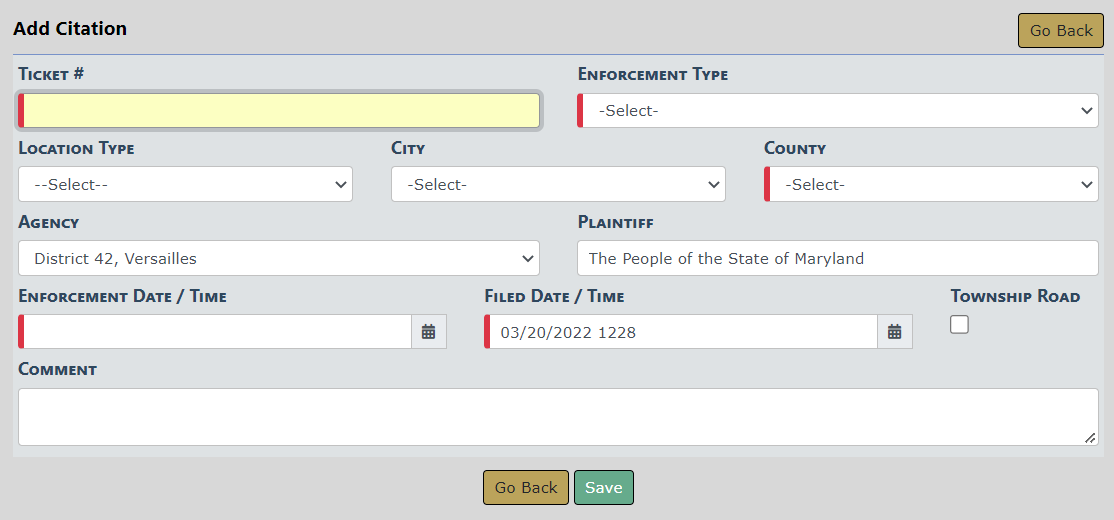This screenshot has width=1114, height=520.
Task: Grab the Comment box resize handle
Action: [x=1089, y=437]
